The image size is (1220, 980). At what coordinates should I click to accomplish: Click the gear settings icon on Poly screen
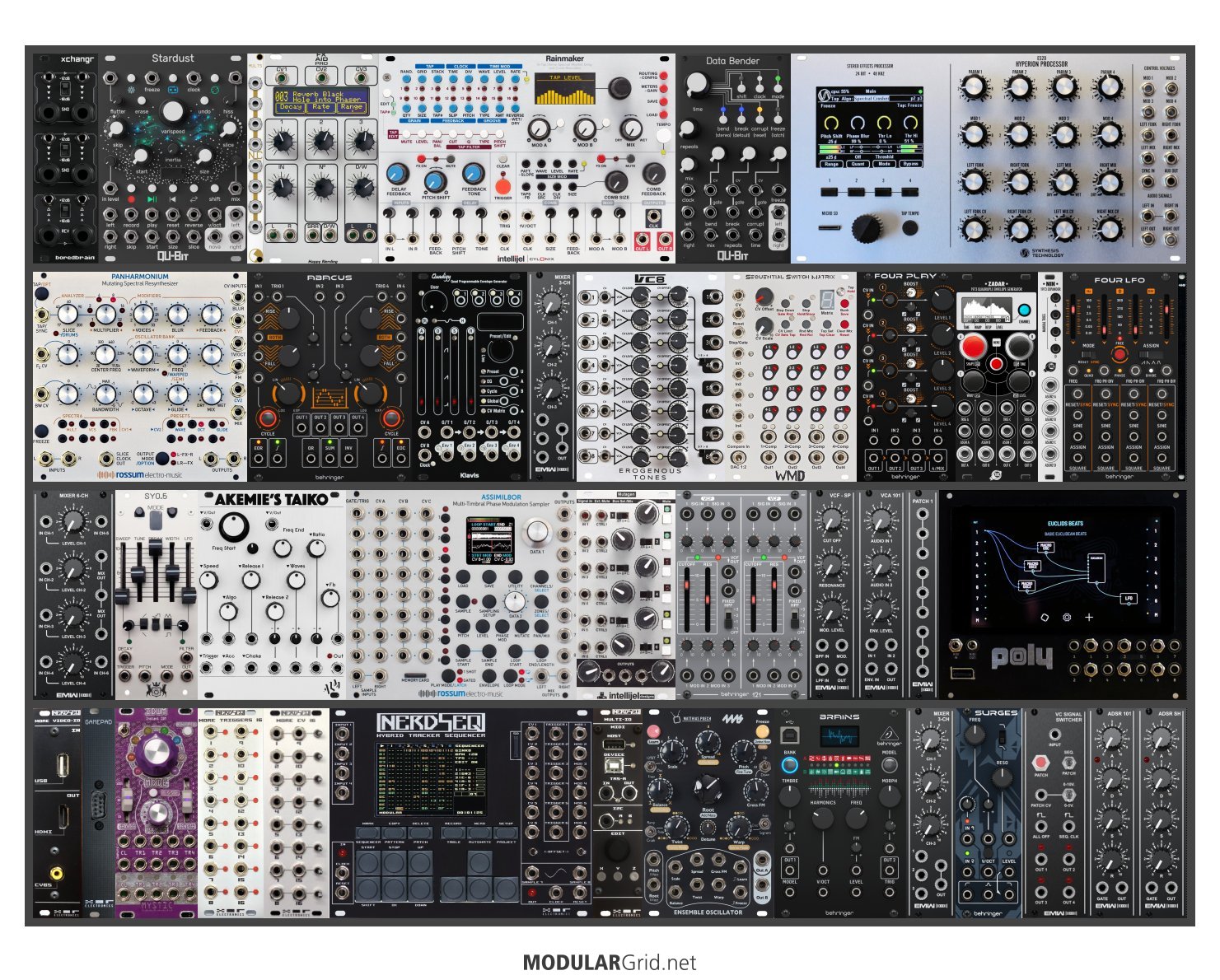(x=1067, y=617)
